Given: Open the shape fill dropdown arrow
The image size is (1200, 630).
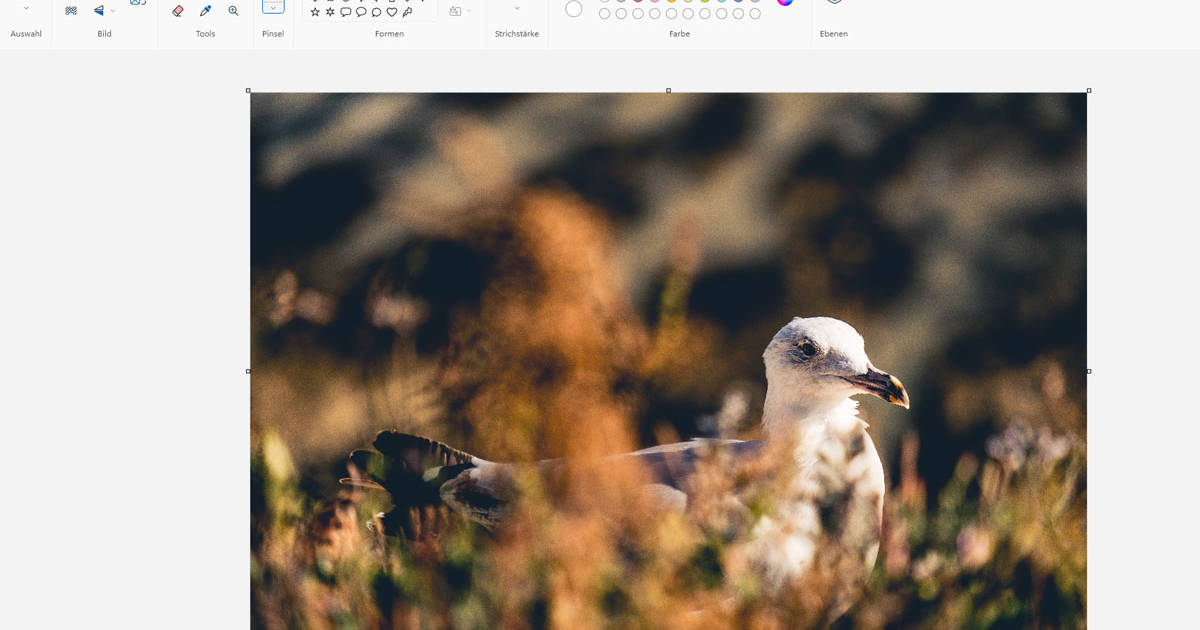Looking at the screenshot, I should 469,11.
